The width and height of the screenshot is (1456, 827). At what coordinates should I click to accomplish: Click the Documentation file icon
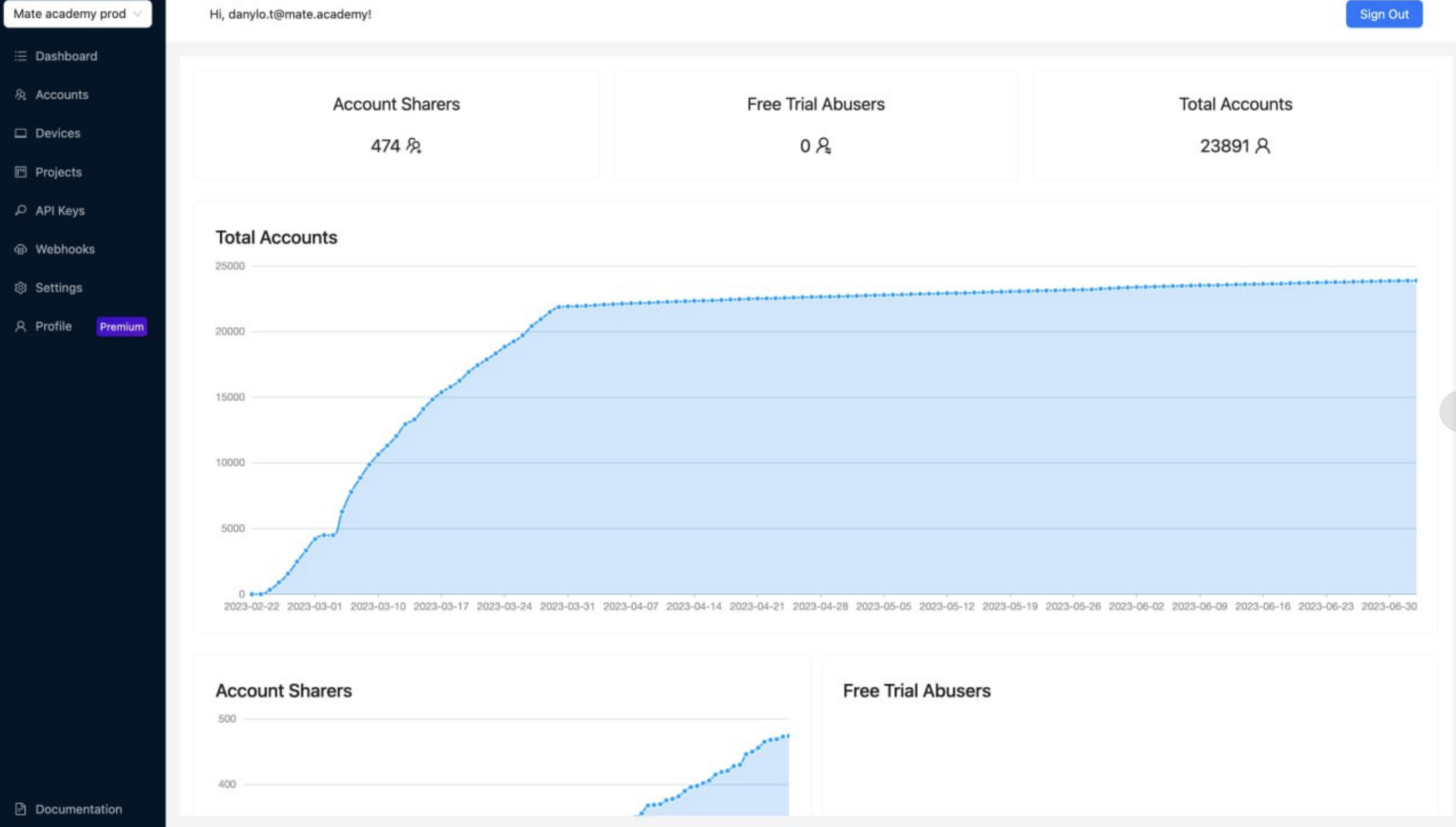tap(20, 809)
